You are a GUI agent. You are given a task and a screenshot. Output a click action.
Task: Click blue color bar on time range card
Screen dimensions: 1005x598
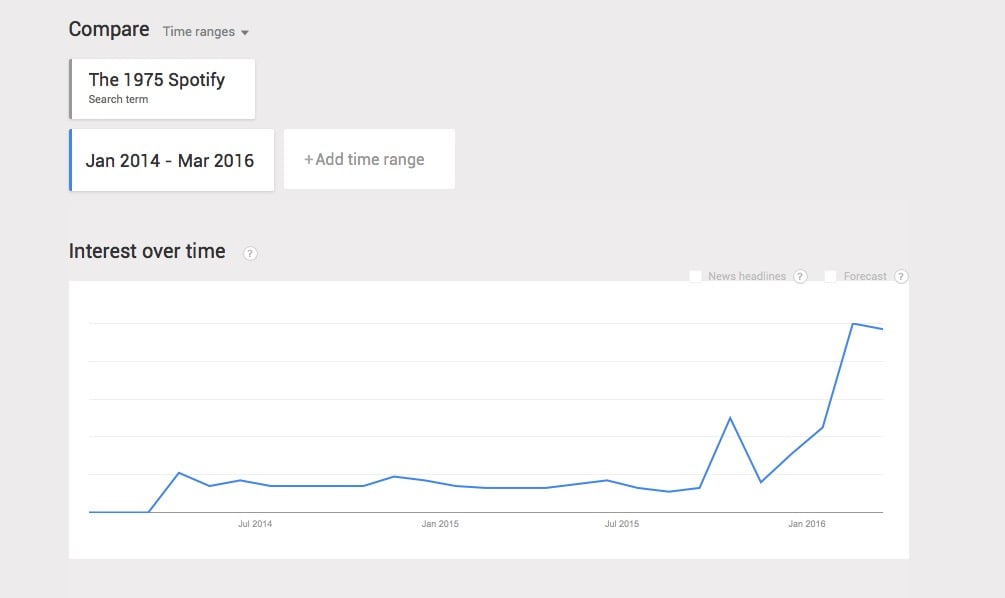71,160
